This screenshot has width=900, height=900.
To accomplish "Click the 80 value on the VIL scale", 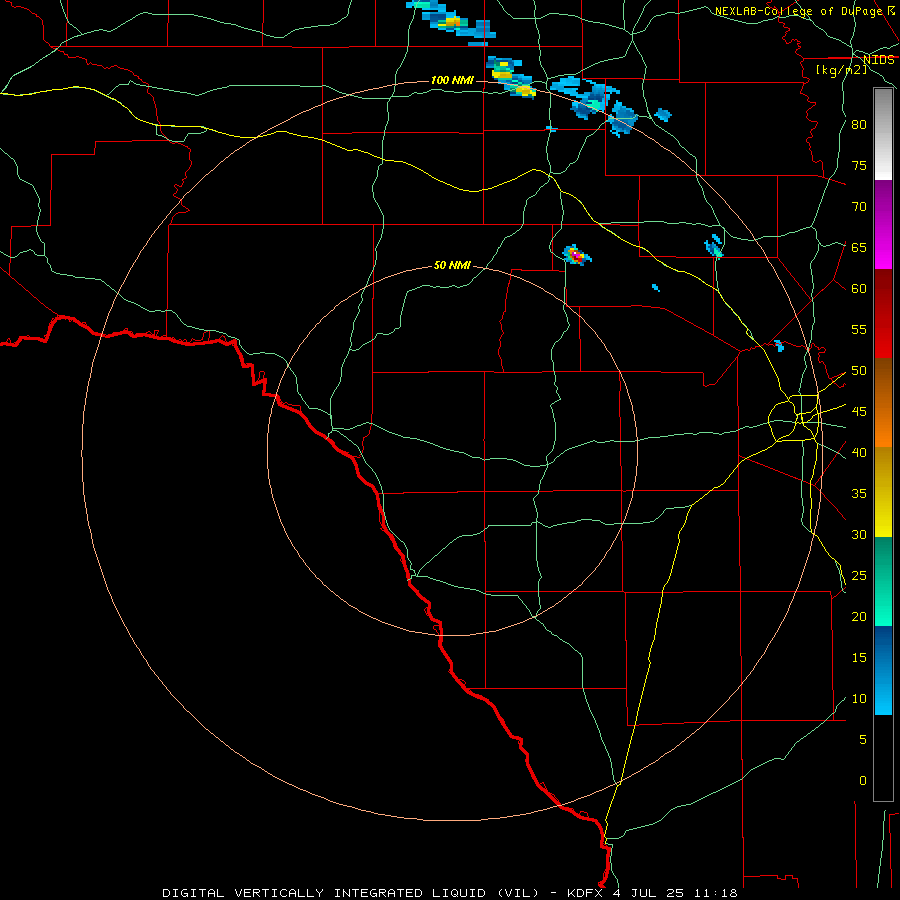I will (859, 125).
